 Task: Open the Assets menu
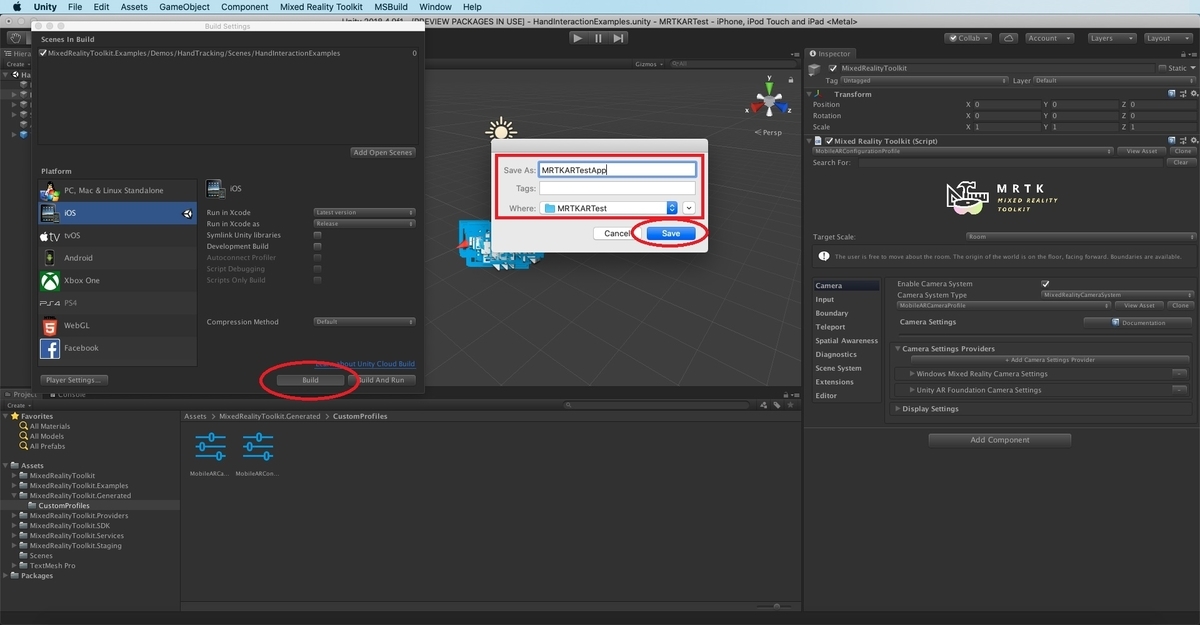pos(134,7)
